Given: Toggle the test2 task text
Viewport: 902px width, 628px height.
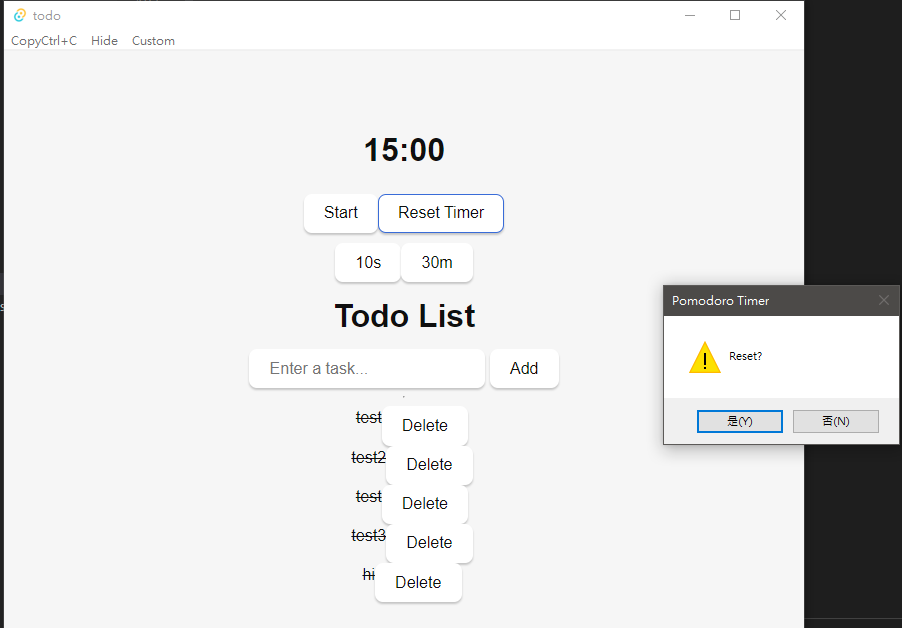Looking at the screenshot, I should click(x=369, y=458).
